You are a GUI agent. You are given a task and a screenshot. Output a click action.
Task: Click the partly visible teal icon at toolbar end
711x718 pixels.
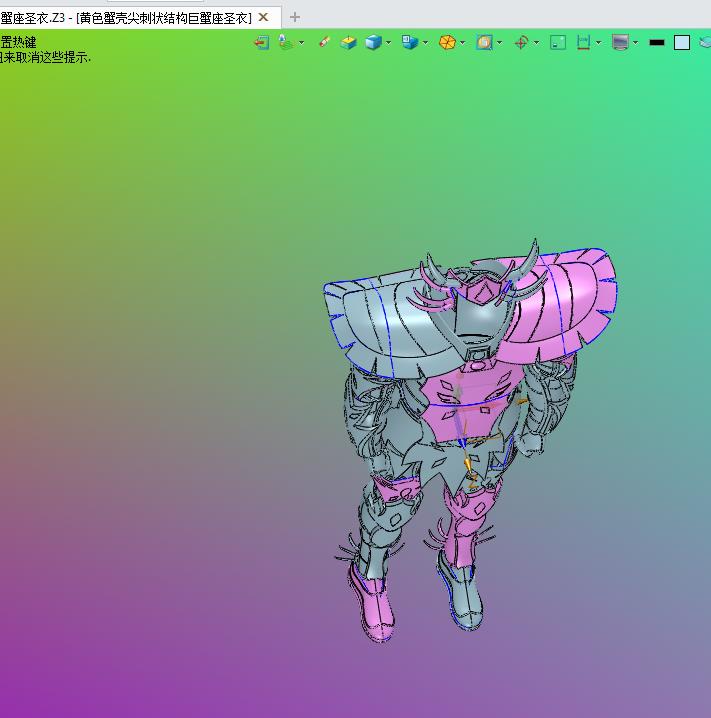(705, 43)
